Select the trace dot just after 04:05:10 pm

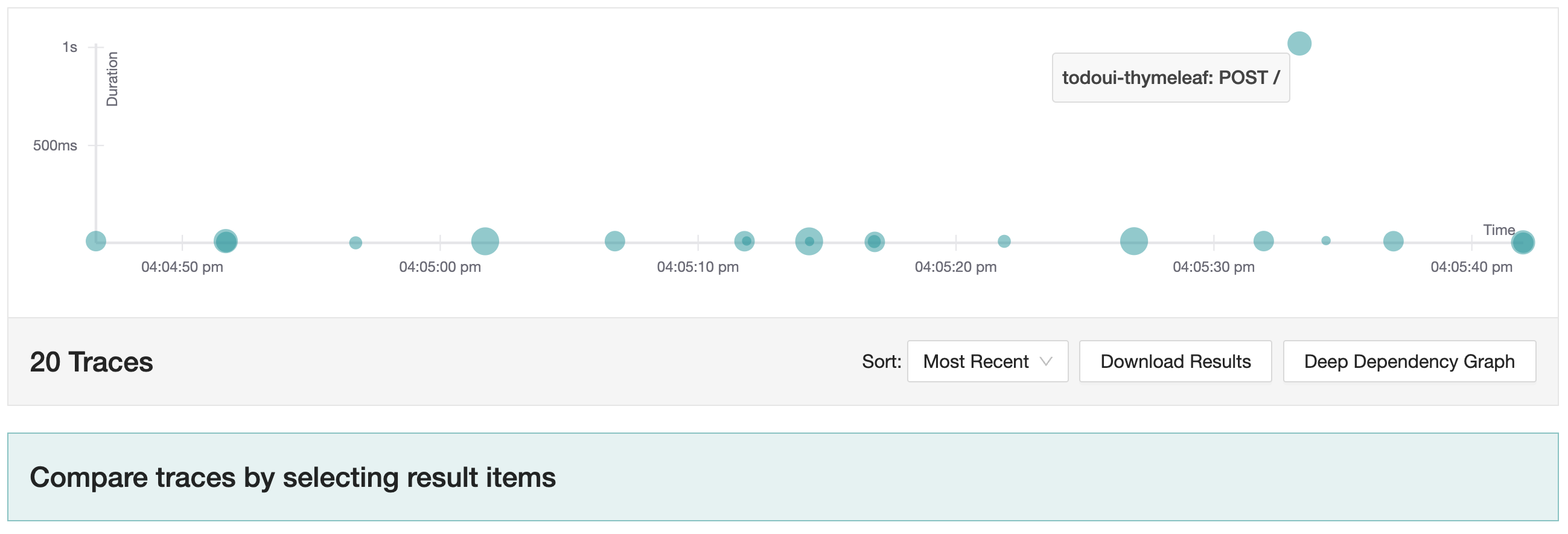744,241
